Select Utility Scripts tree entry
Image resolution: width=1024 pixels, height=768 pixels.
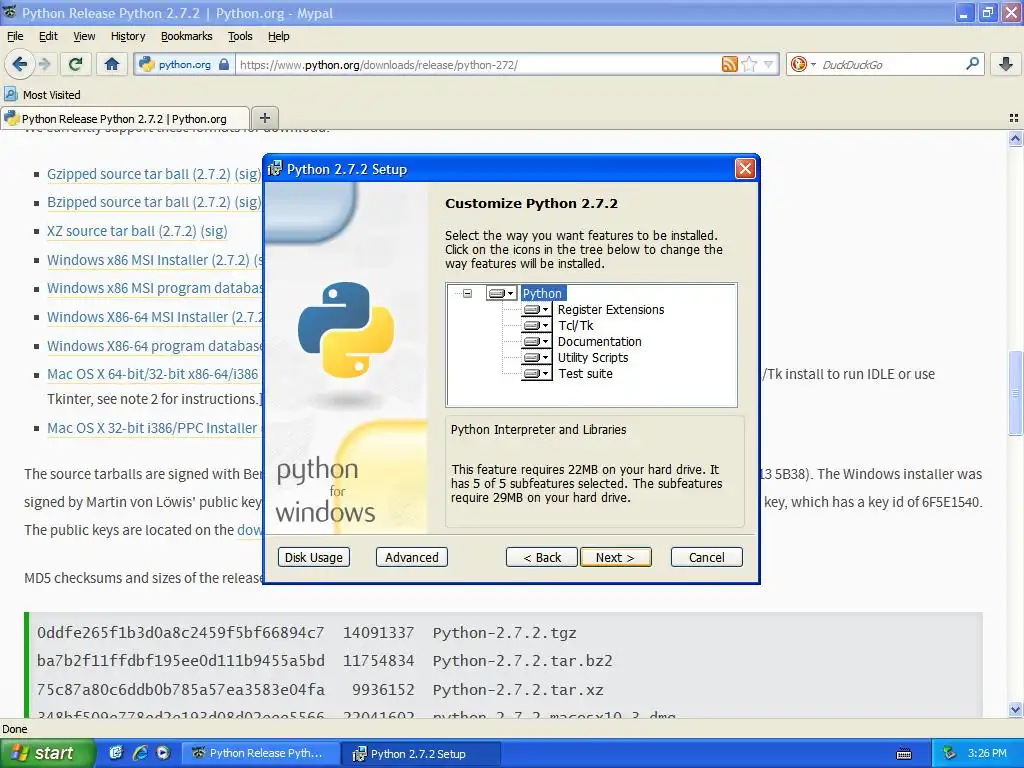(x=593, y=357)
